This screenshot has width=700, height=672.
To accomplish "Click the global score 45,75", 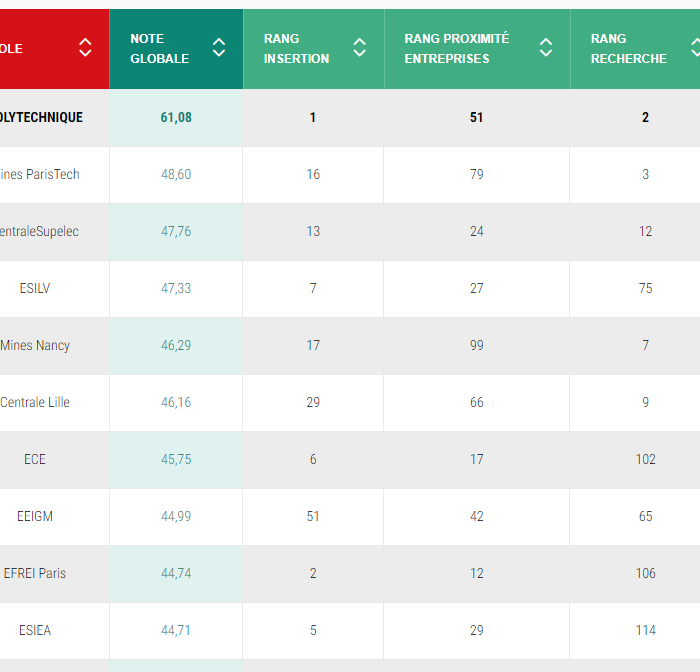I will click(x=176, y=459).
